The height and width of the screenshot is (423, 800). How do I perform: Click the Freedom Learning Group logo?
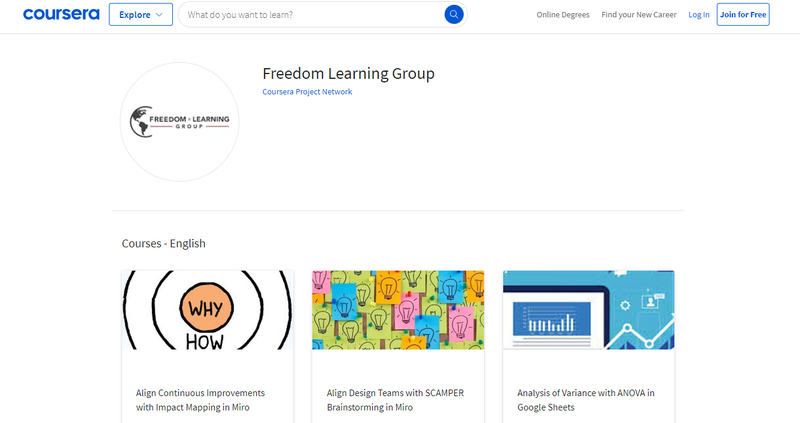[180, 122]
